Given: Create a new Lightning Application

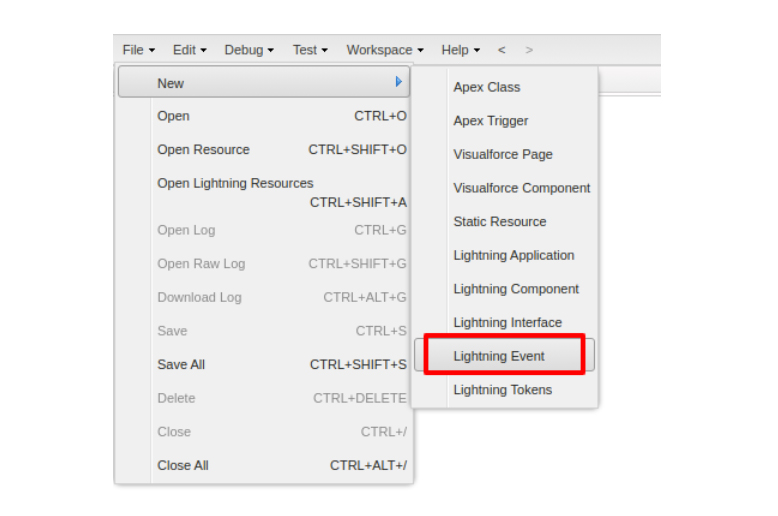Looking at the screenshot, I should click(x=514, y=255).
